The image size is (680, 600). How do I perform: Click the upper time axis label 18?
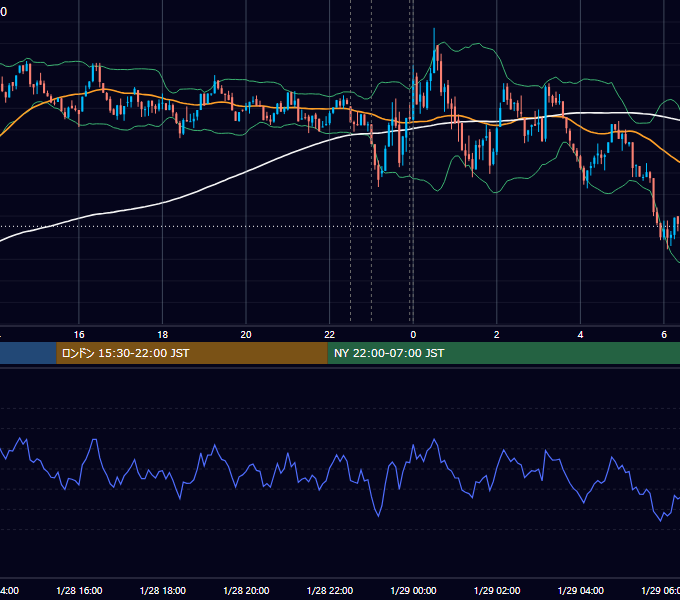tap(163, 335)
